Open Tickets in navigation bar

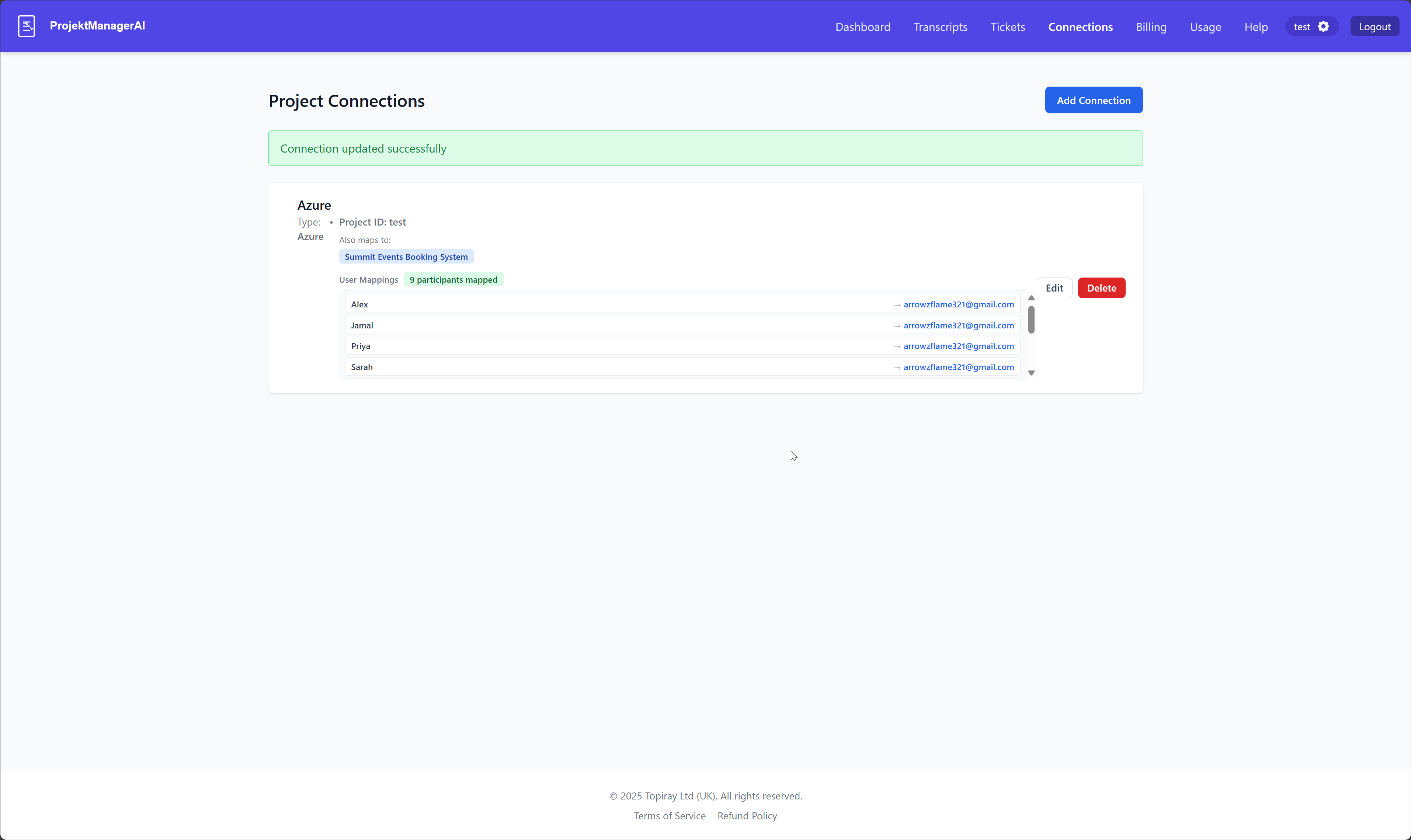point(1007,27)
